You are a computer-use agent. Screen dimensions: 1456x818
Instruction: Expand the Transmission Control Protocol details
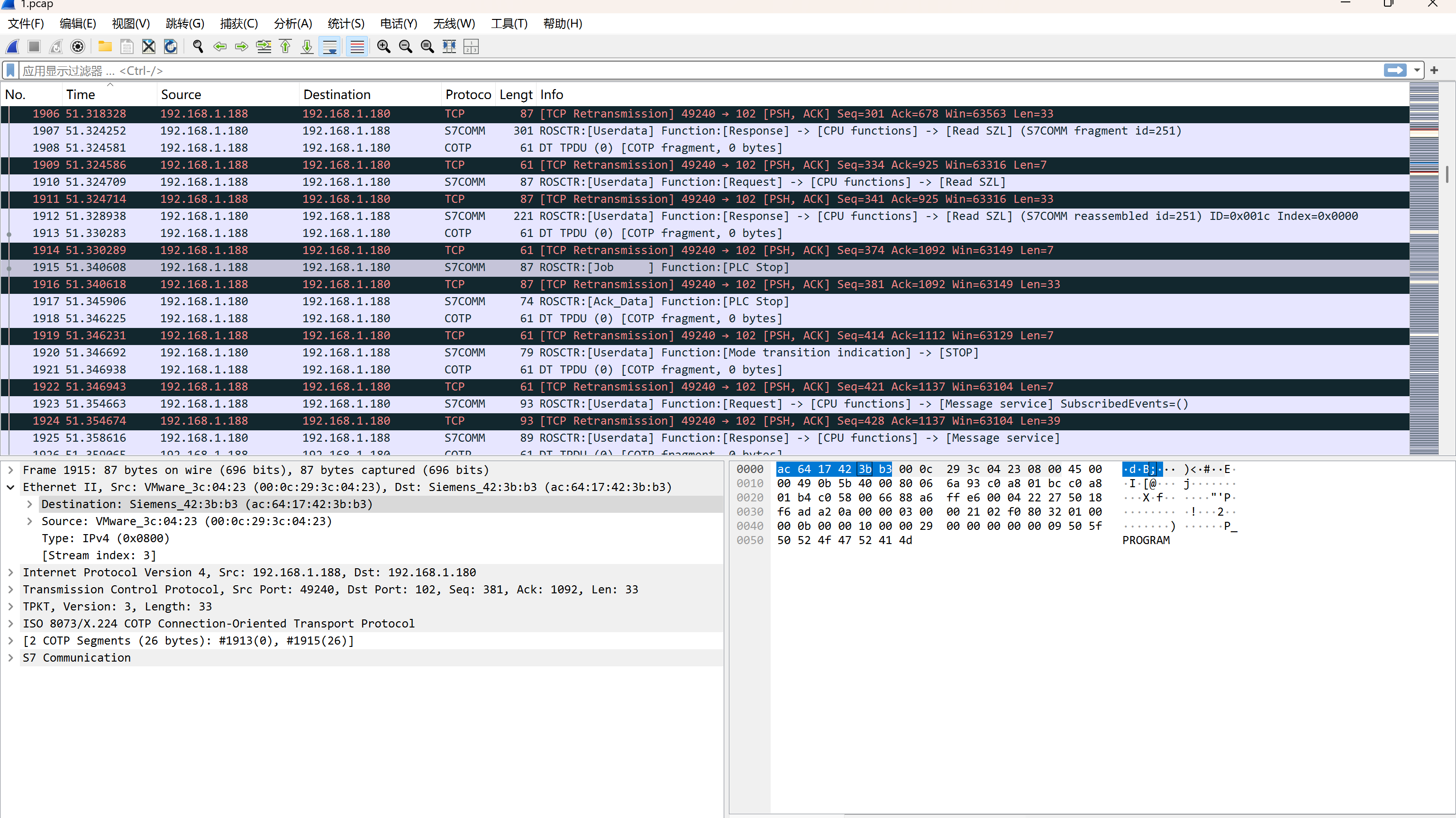[10, 590]
